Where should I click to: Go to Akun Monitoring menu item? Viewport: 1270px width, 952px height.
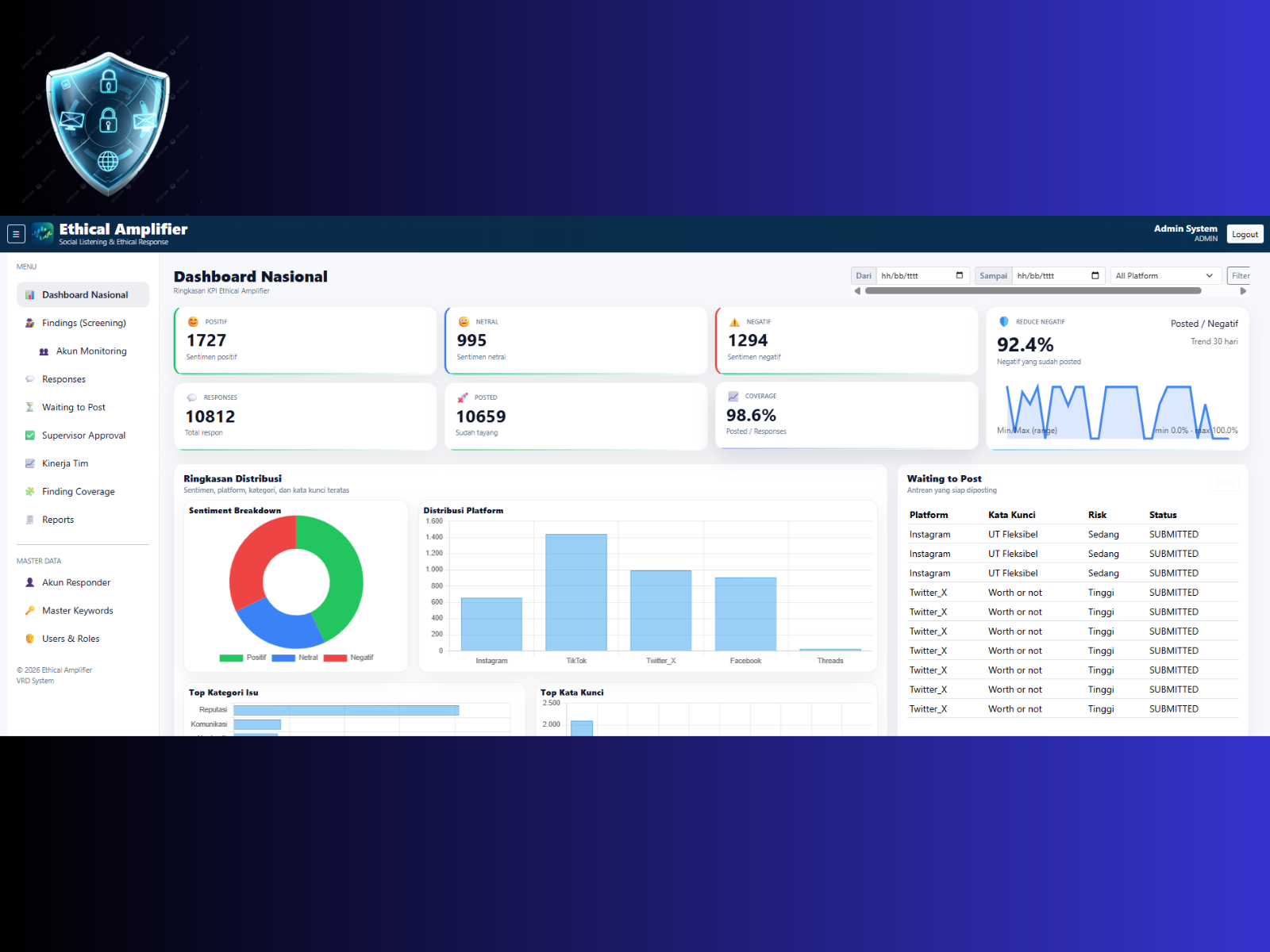tap(91, 351)
